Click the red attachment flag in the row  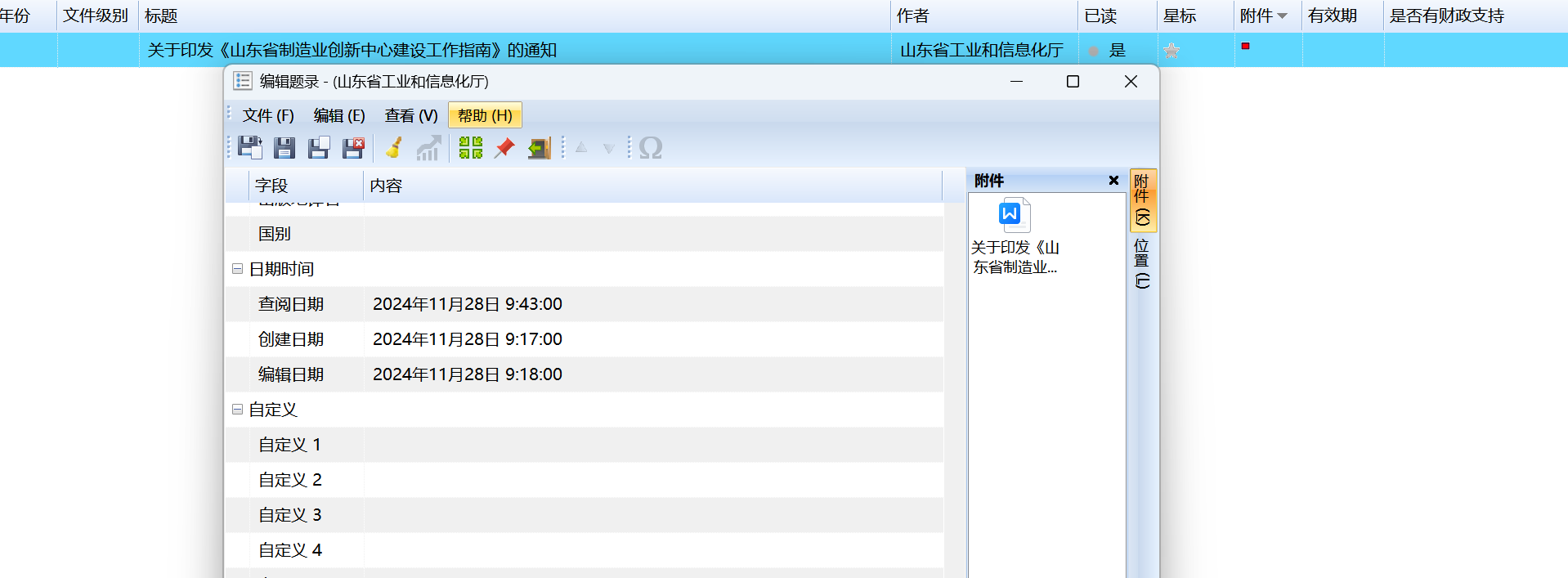[1245, 47]
